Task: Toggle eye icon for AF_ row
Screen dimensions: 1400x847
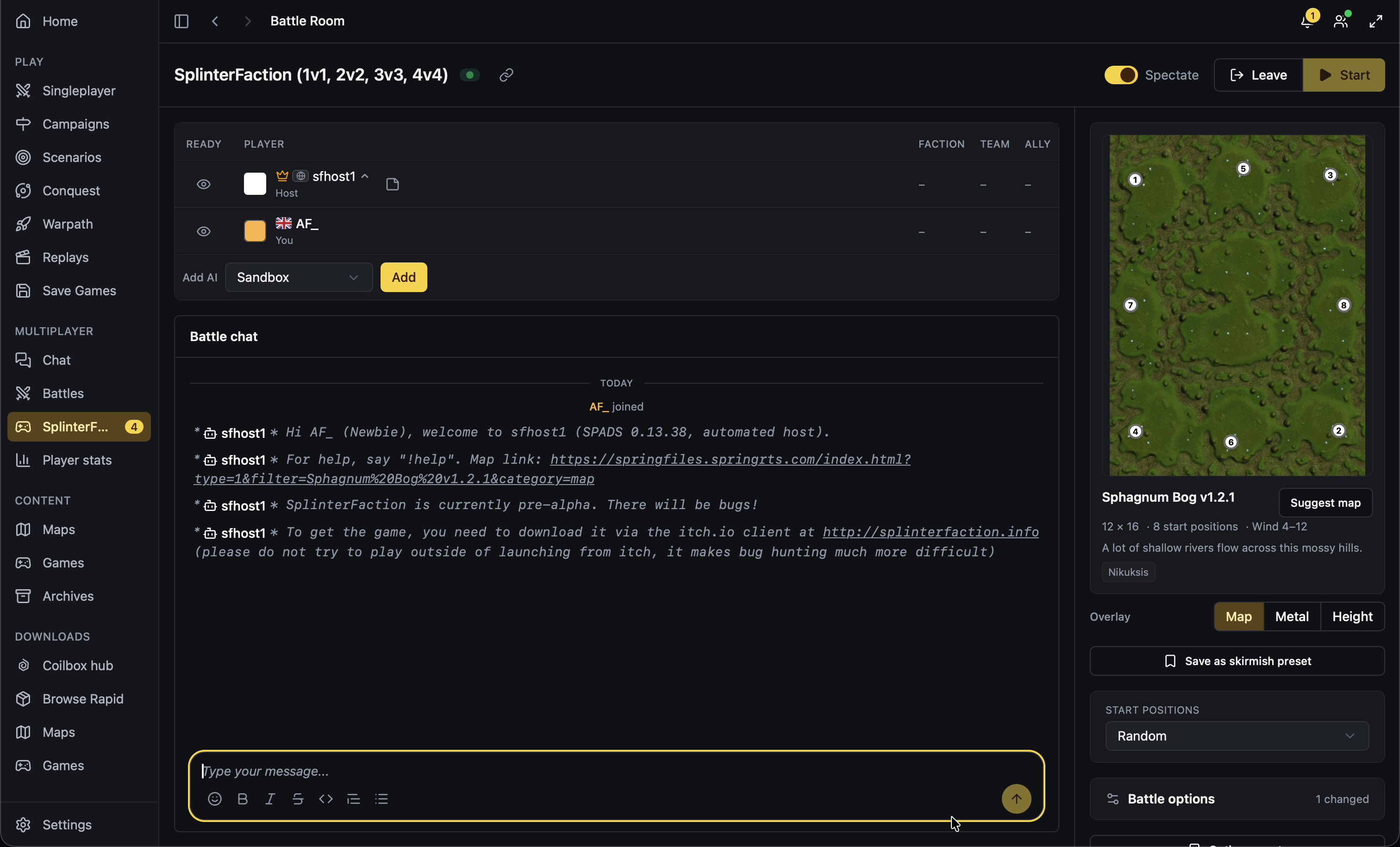Action: pos(203,231)
